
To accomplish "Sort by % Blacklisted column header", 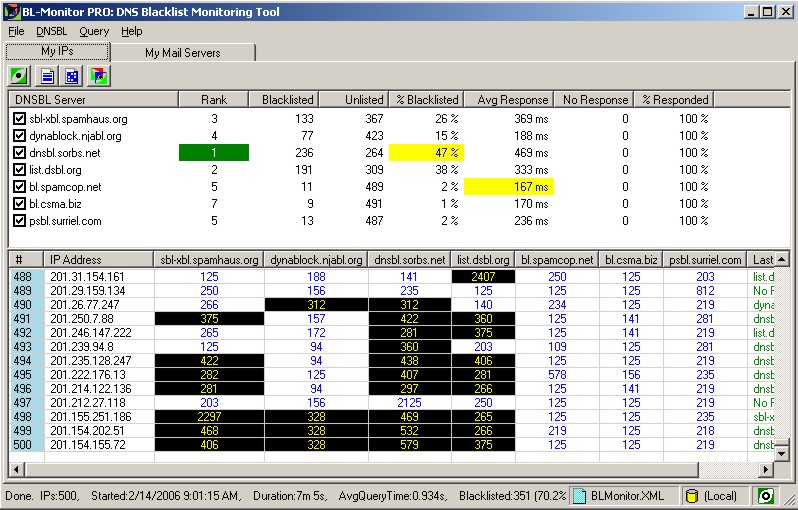I will pos(426,100).
